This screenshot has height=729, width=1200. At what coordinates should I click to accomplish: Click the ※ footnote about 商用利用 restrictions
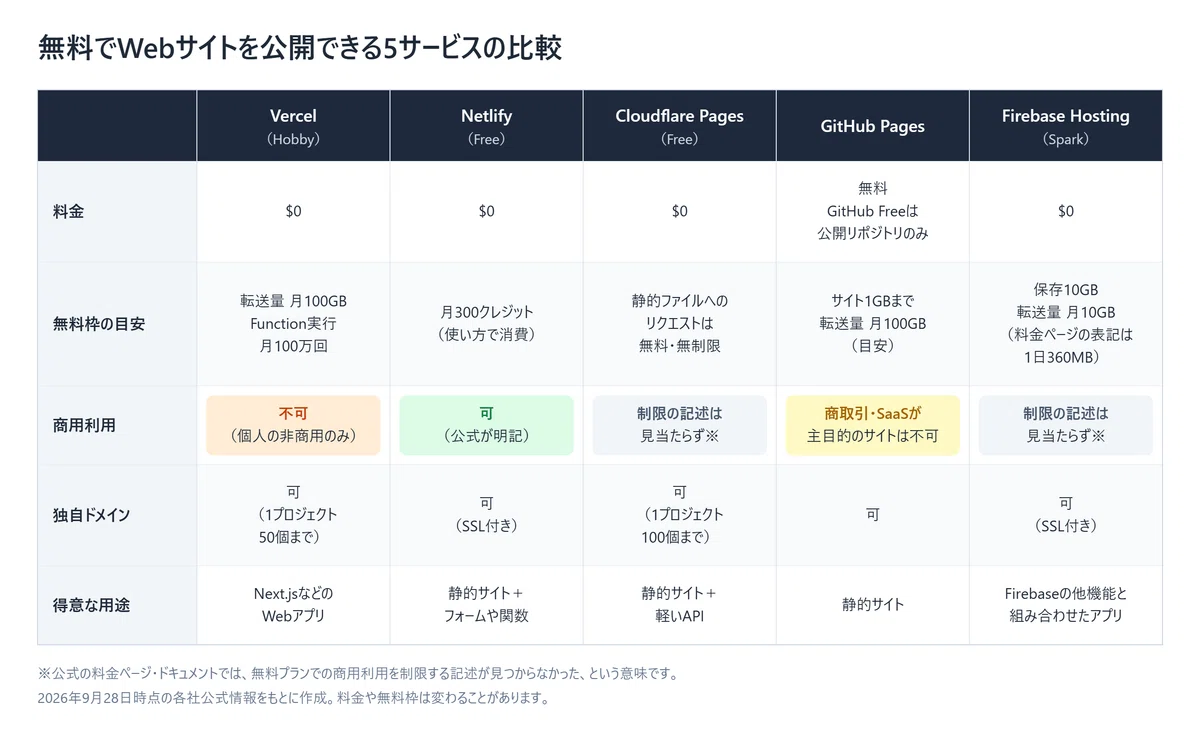click(358, 674)
